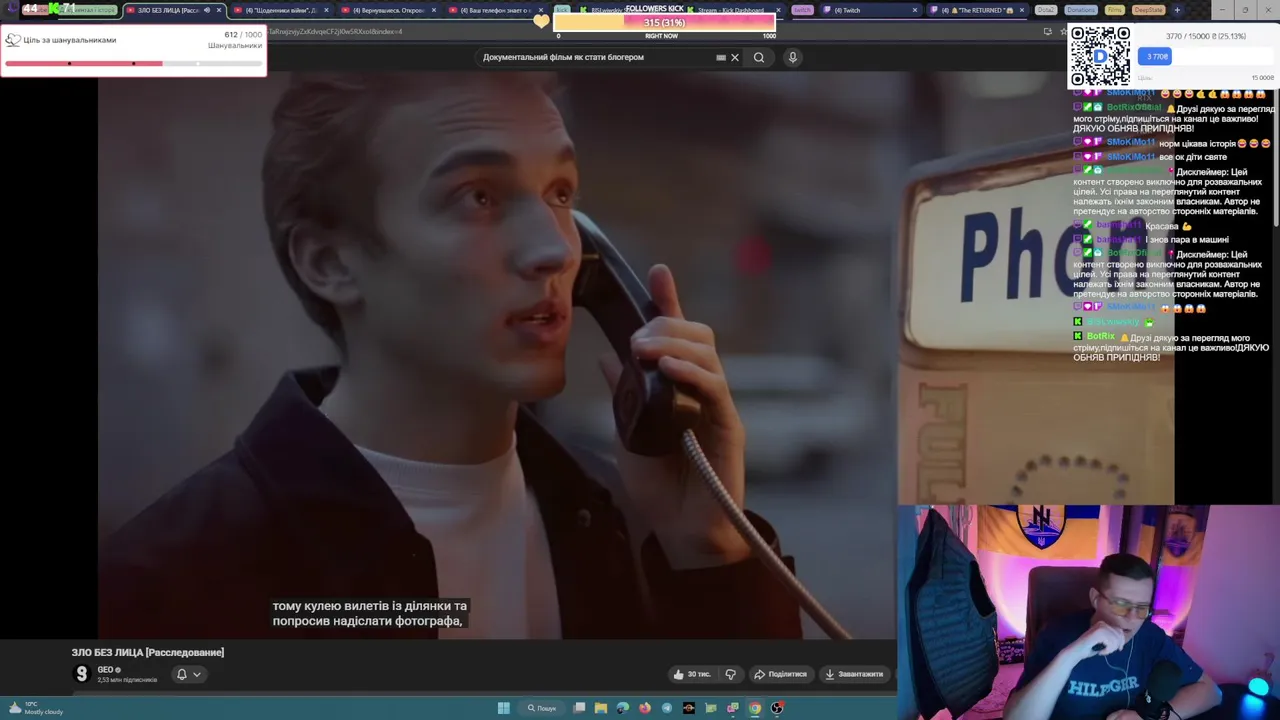Screen dimensions: 1280x720
Task: Click the 2,53 млн підписників text
Action: [x=127, y=680]
